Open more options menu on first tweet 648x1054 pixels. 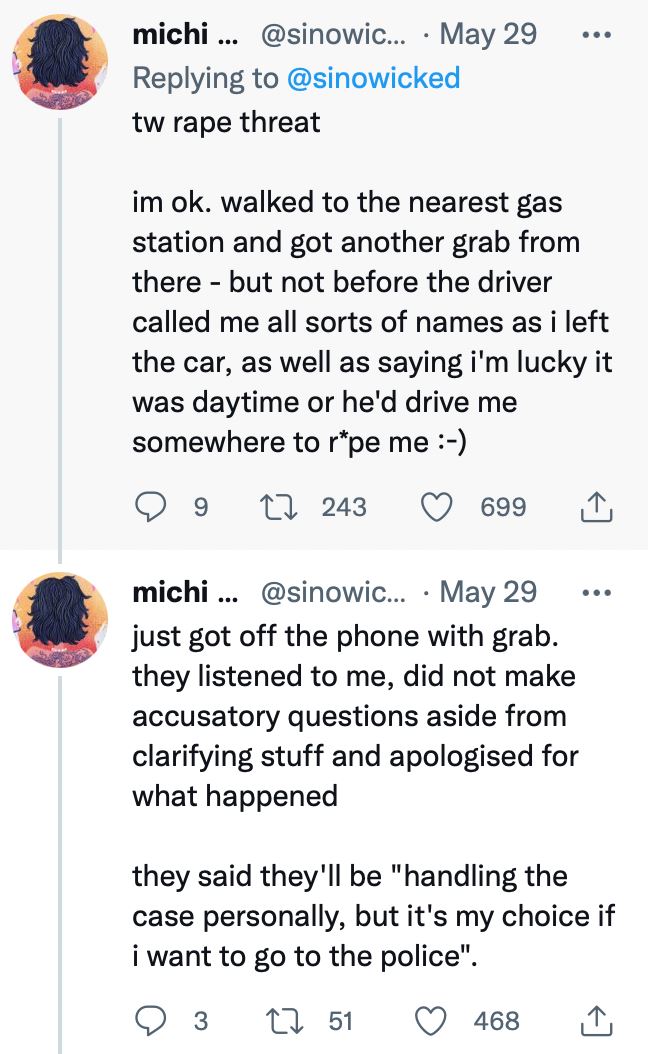[x=595, y=34]
